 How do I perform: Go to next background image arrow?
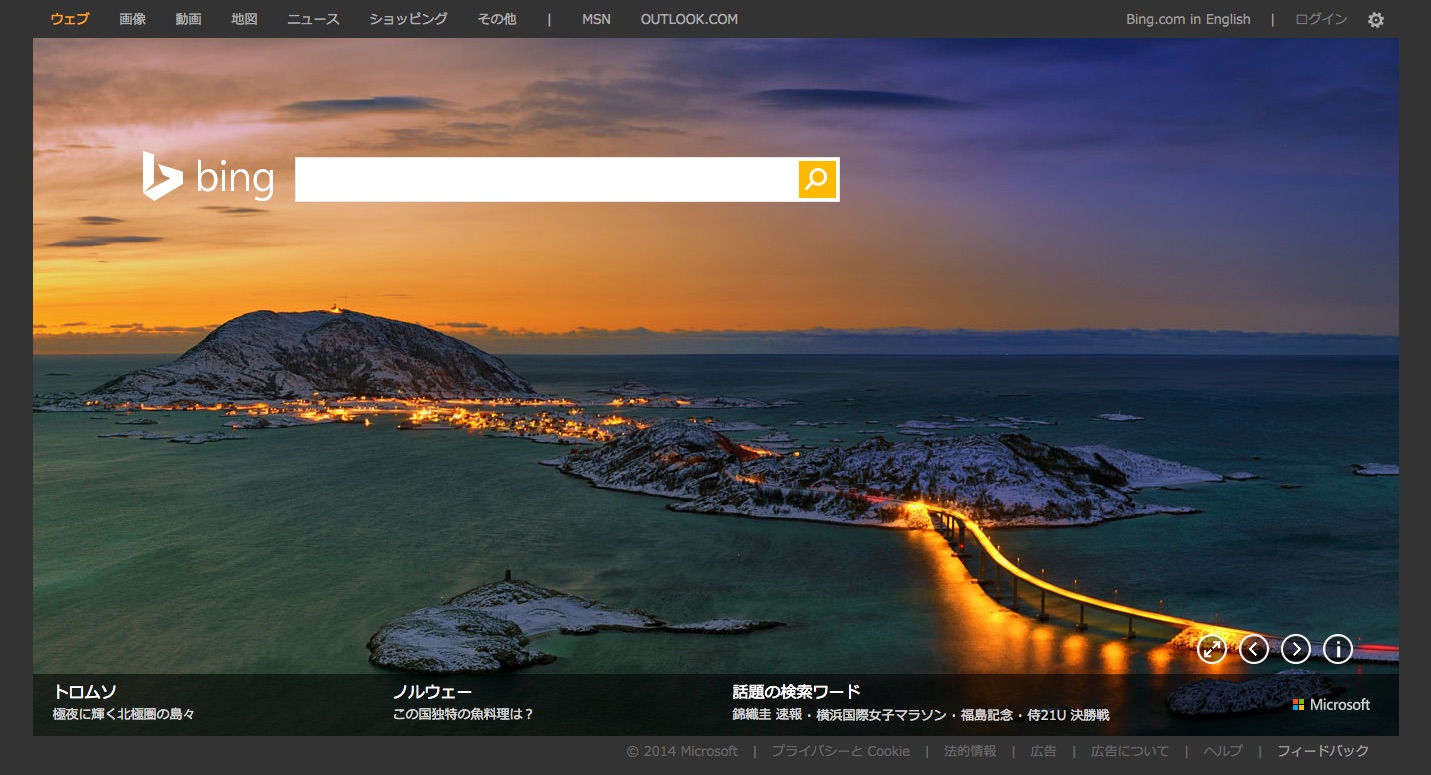click(1296, 649)
